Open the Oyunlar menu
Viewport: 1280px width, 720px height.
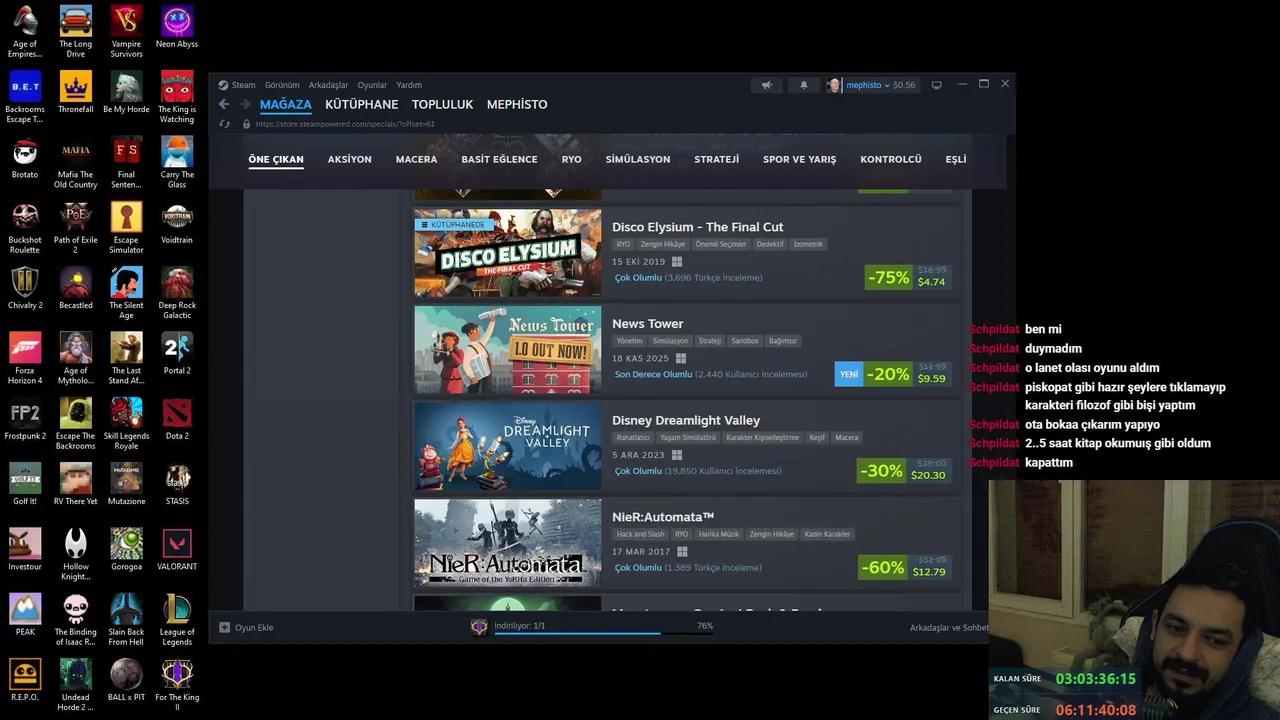[372, 85]
